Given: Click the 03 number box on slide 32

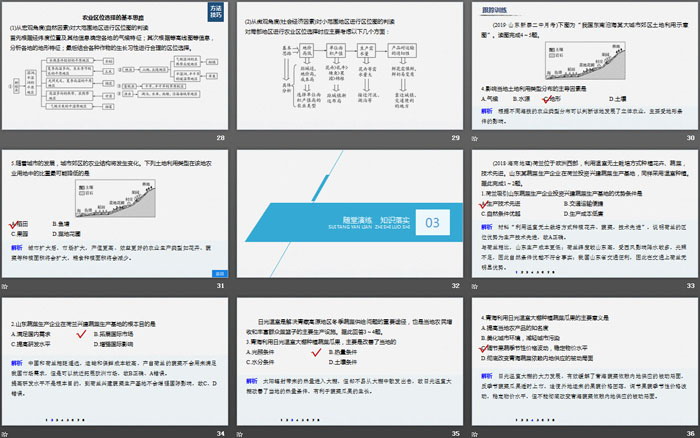Looking at the screenshot, I should [432, 222].
